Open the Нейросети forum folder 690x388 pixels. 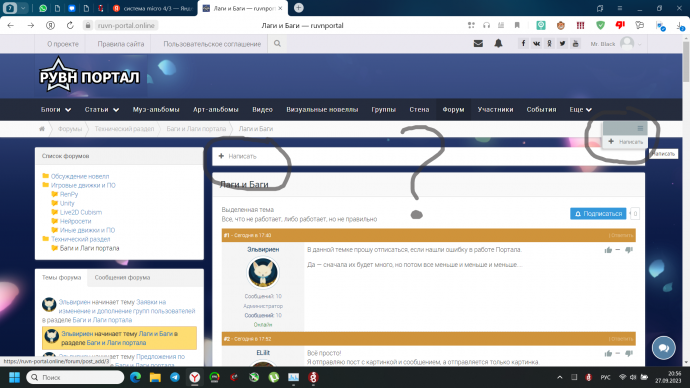[75, 221]
